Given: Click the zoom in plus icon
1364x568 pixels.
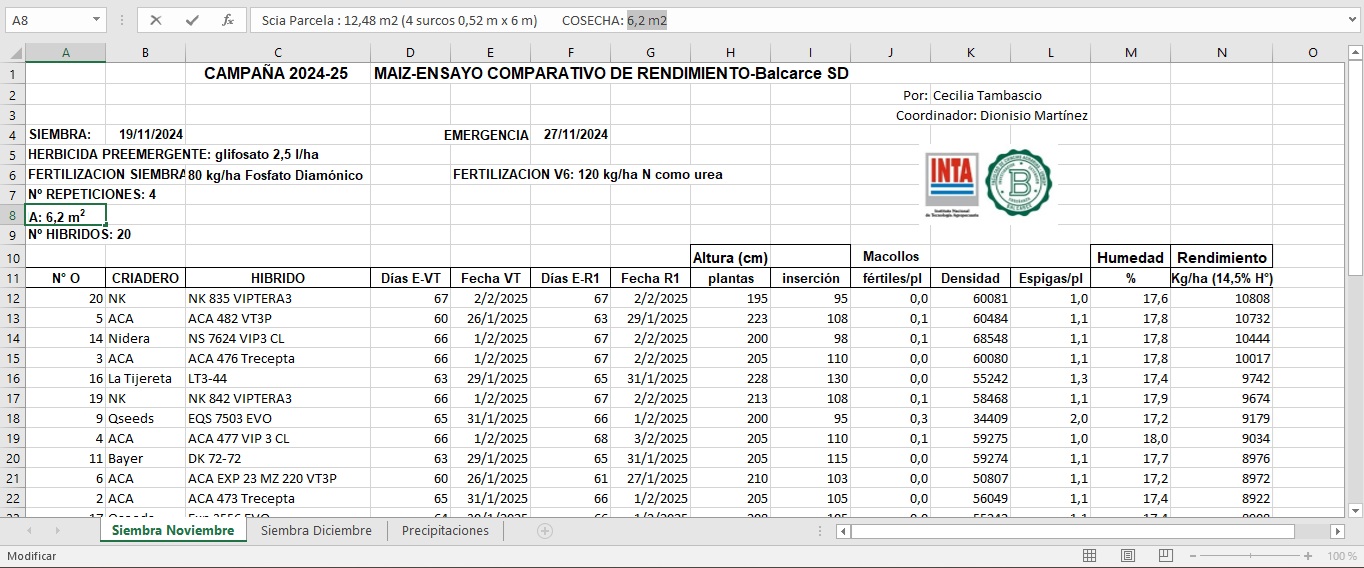Looking at the screenshot, I should point(1308,556).
